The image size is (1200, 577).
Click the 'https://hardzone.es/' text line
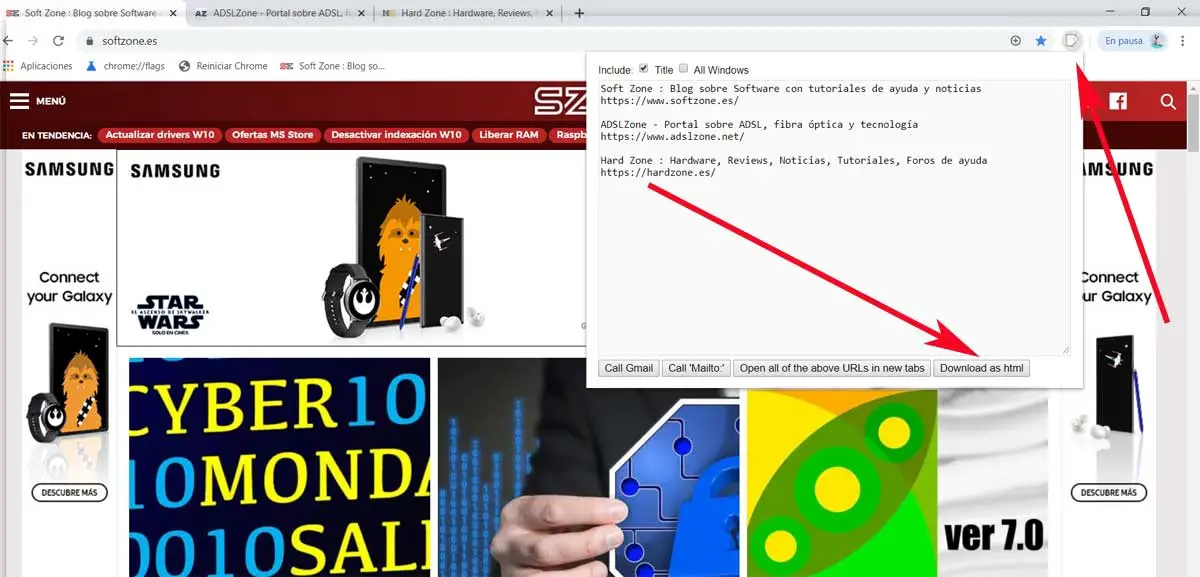pyautogui.click(x=658, y=173)
